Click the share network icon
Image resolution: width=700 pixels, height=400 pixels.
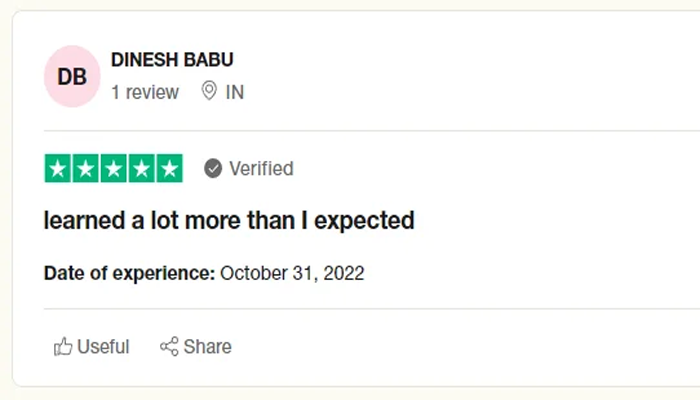coord(169,347)
